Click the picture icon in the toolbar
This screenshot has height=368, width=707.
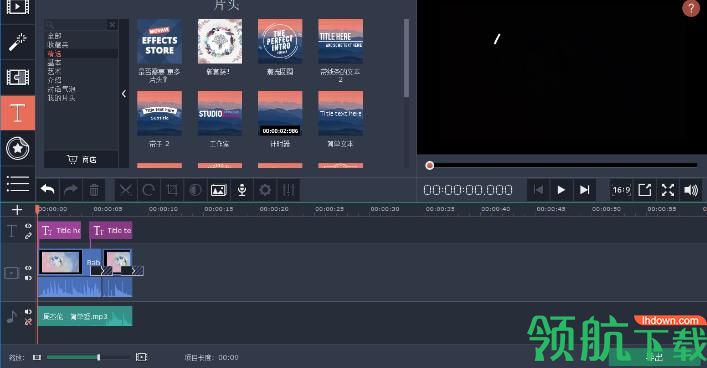coord(218,190)
